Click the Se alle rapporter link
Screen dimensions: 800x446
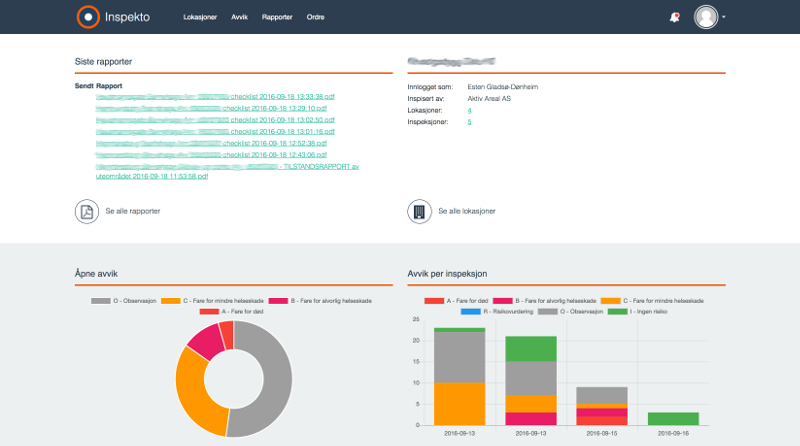tap(133, 211)
